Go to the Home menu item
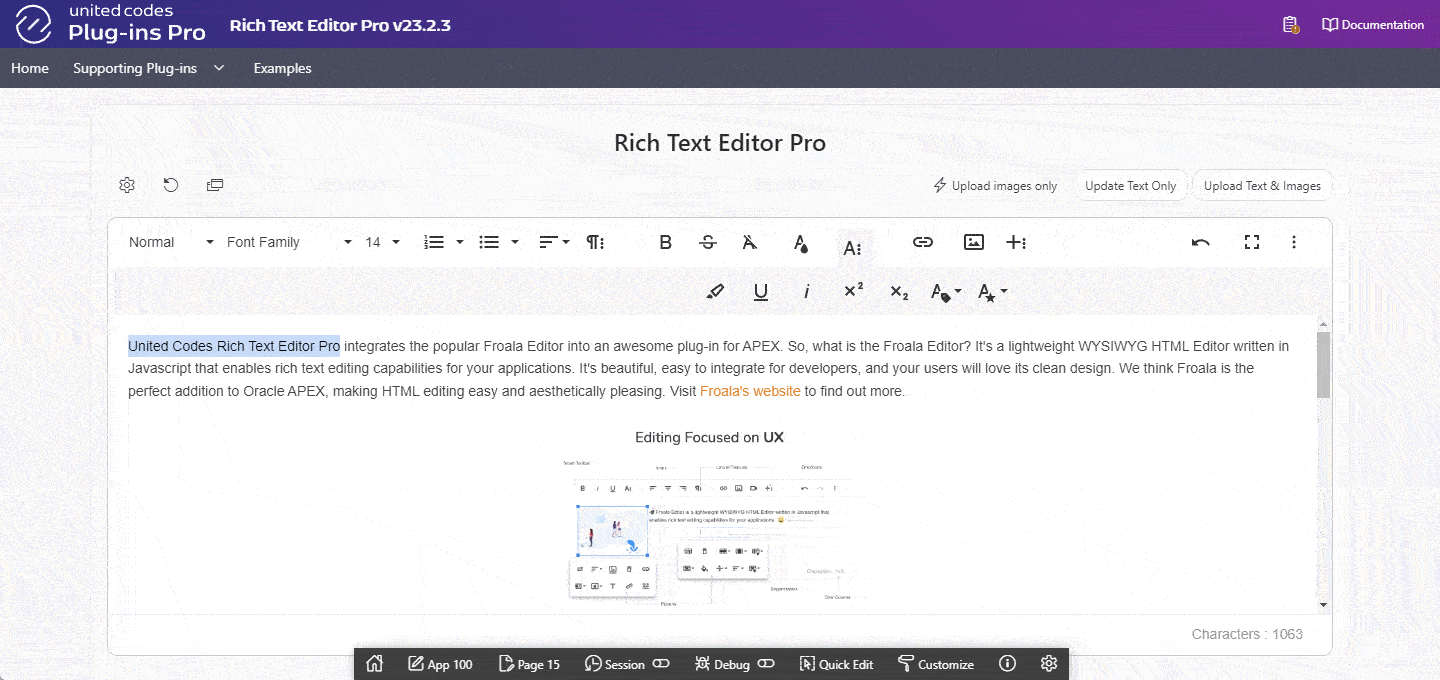1440x680 pixels. (30, 69)
